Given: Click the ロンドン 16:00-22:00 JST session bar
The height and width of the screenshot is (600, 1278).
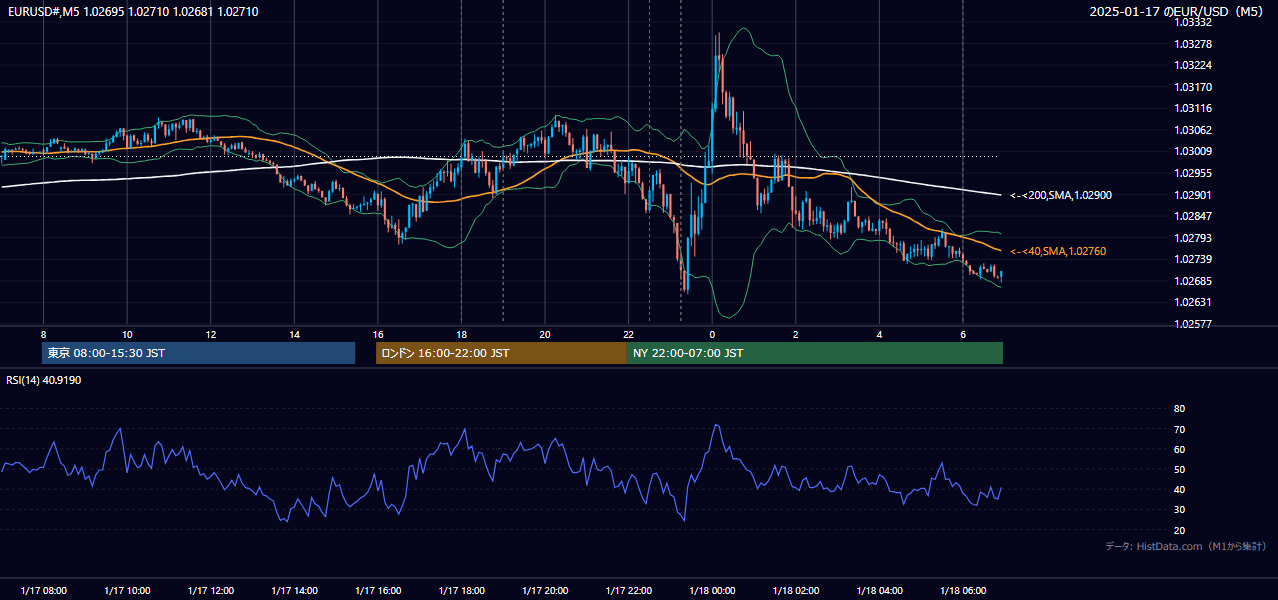Looking at the screenshot, I should click(501, 353).
